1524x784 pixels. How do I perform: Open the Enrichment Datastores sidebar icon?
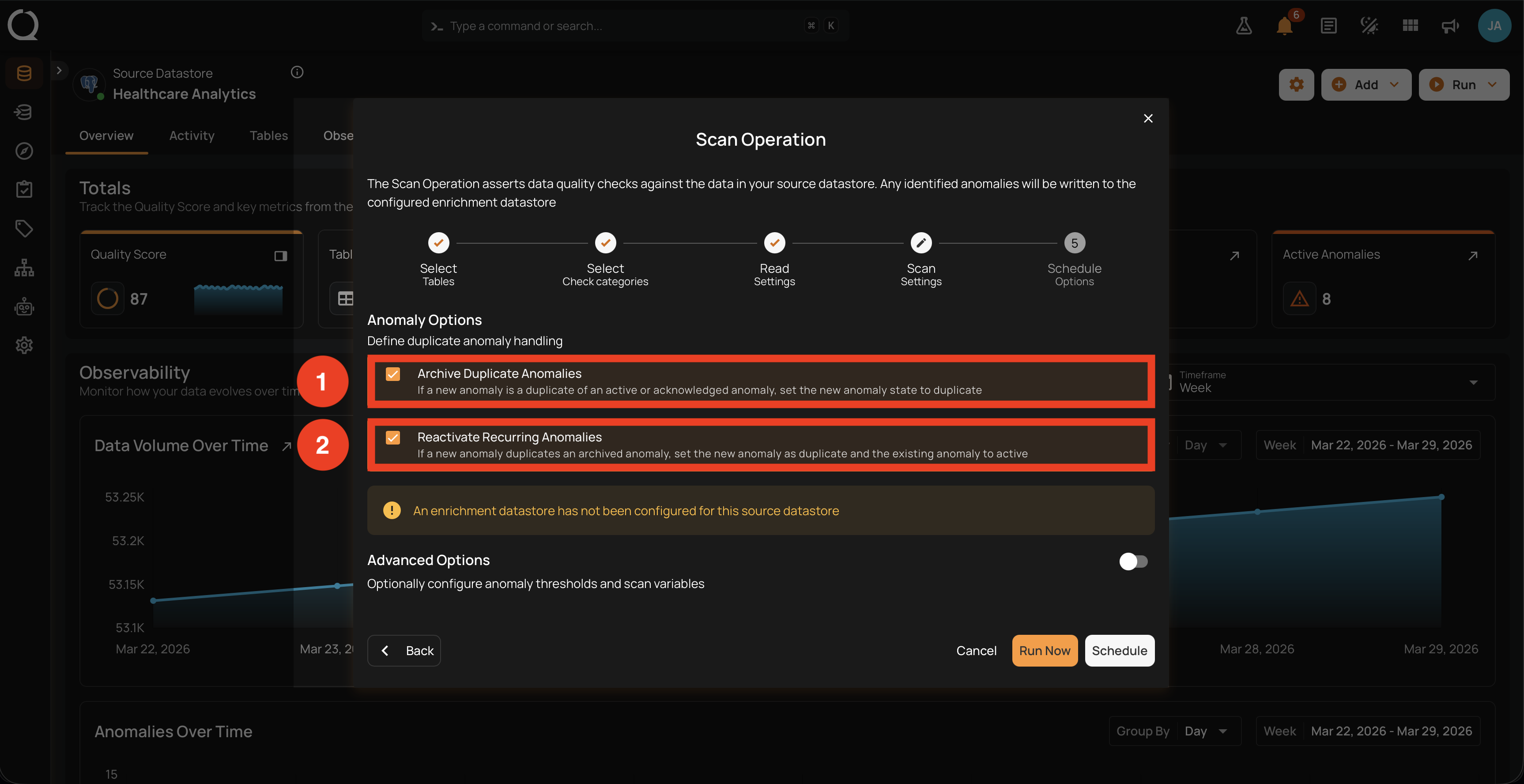tap(24, 112)
